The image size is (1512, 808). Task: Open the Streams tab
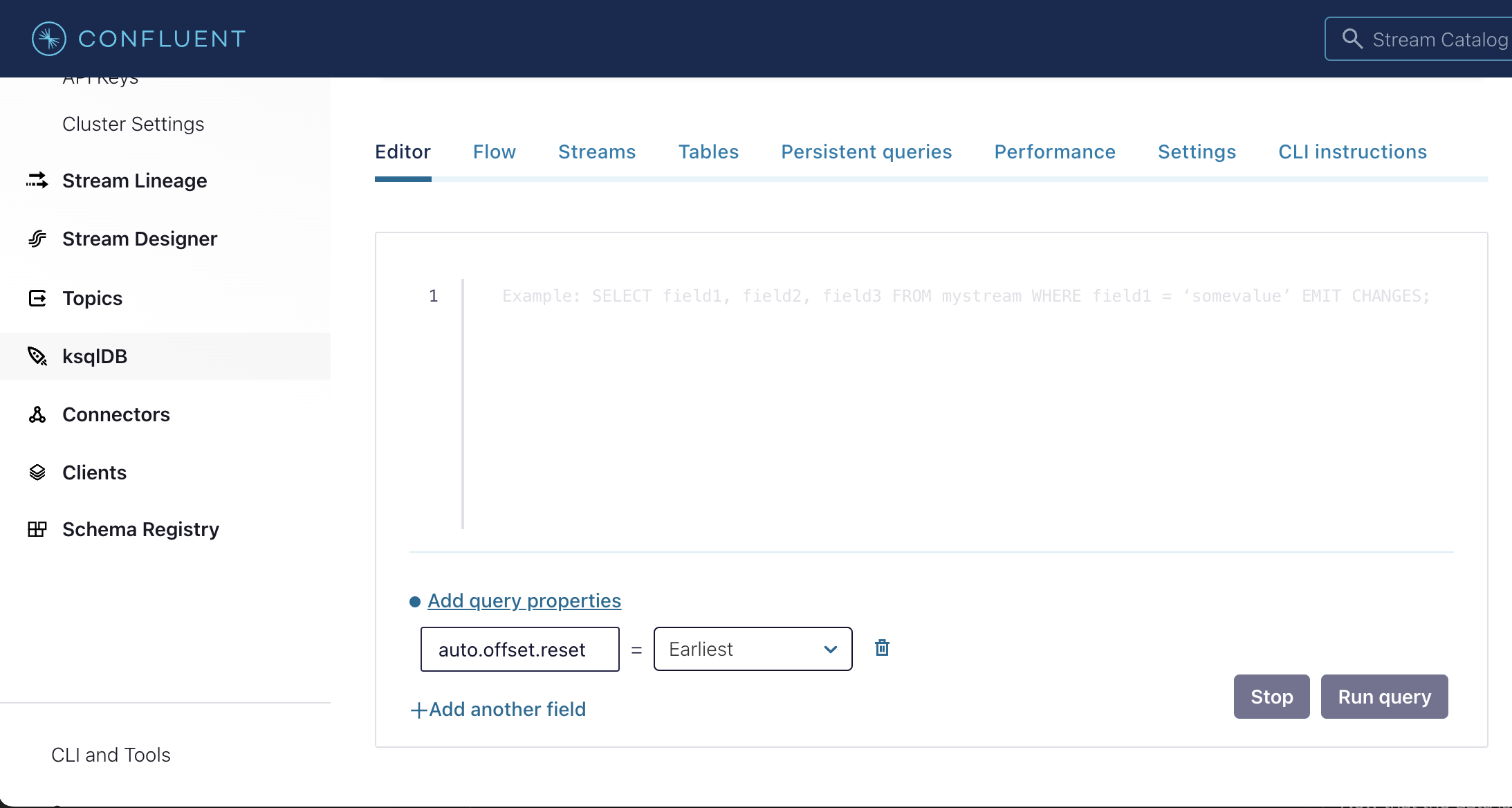pyautogui.click(x=597, y=151)
